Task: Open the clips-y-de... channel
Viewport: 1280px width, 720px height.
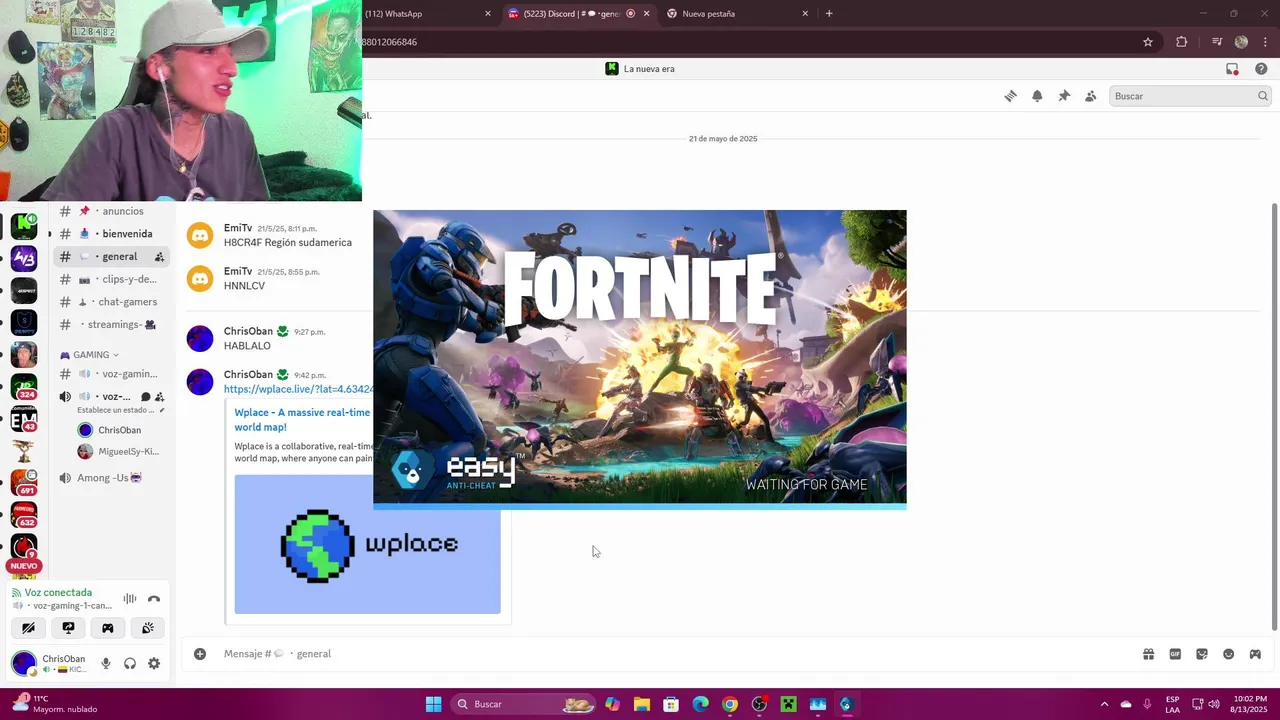Action: pyautogui.click(x=109, y=279)
